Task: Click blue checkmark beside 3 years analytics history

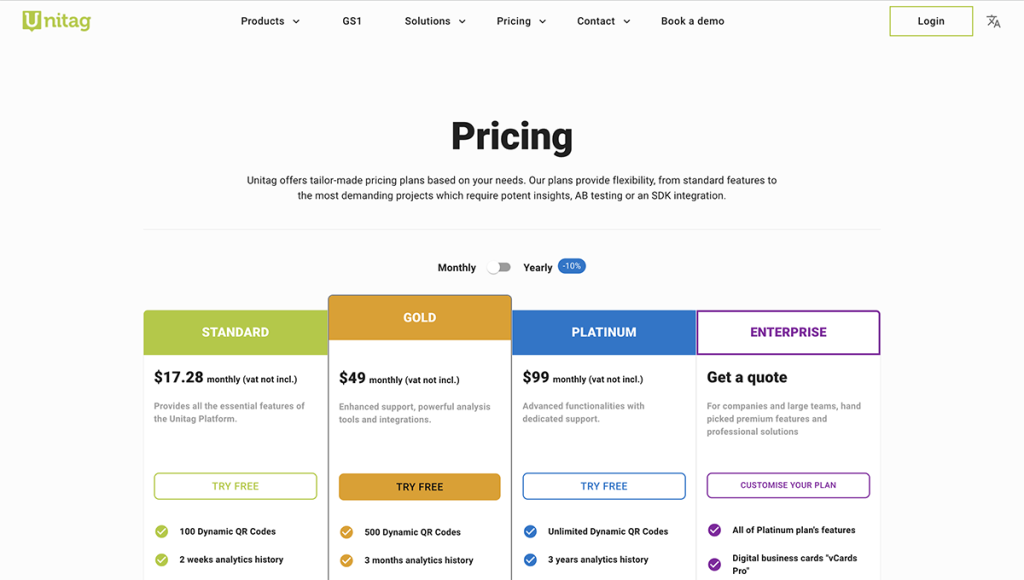Action: tap(532, 560)
